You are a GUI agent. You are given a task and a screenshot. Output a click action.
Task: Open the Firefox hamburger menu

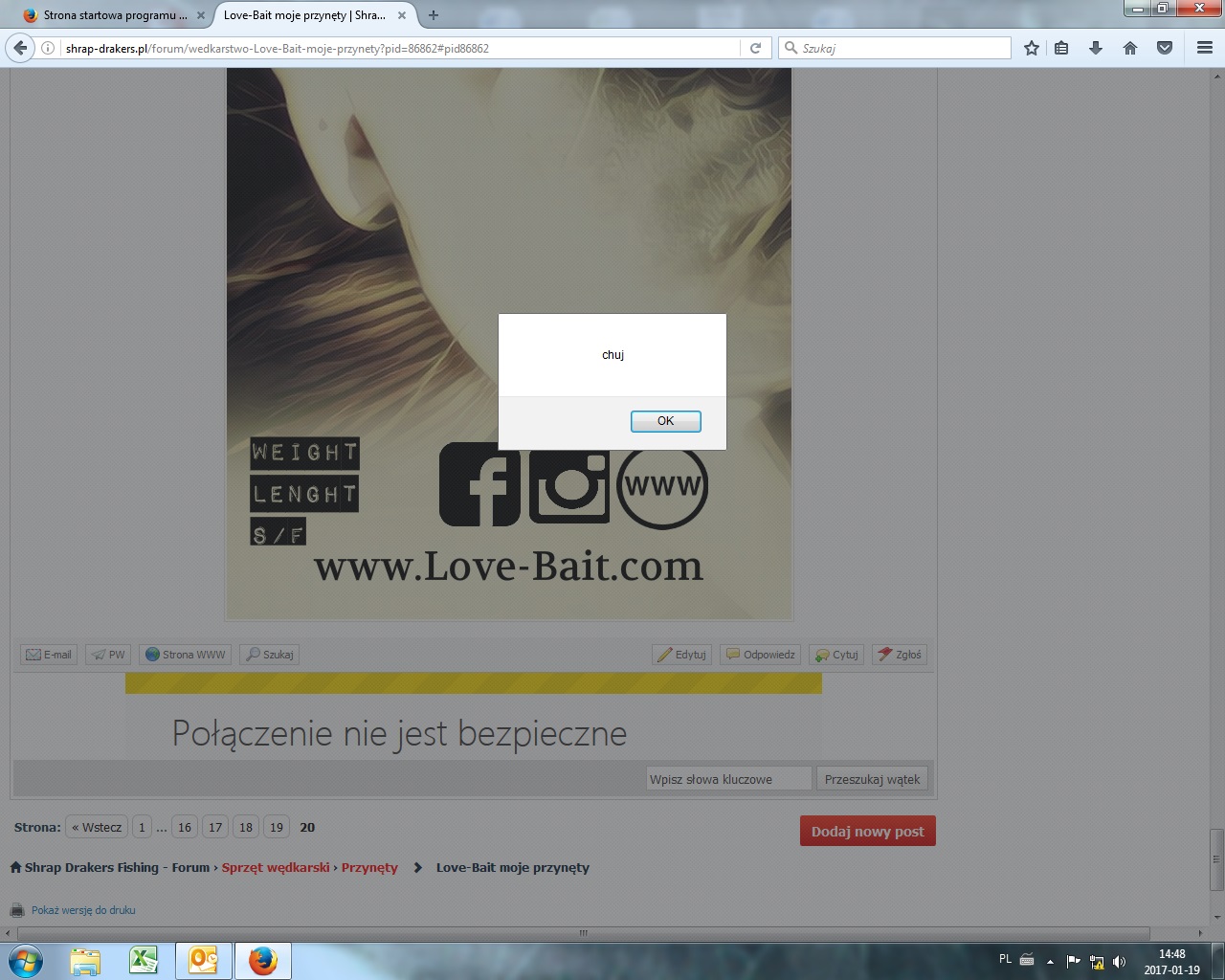pyautogui.click(x=1204, y=48)
